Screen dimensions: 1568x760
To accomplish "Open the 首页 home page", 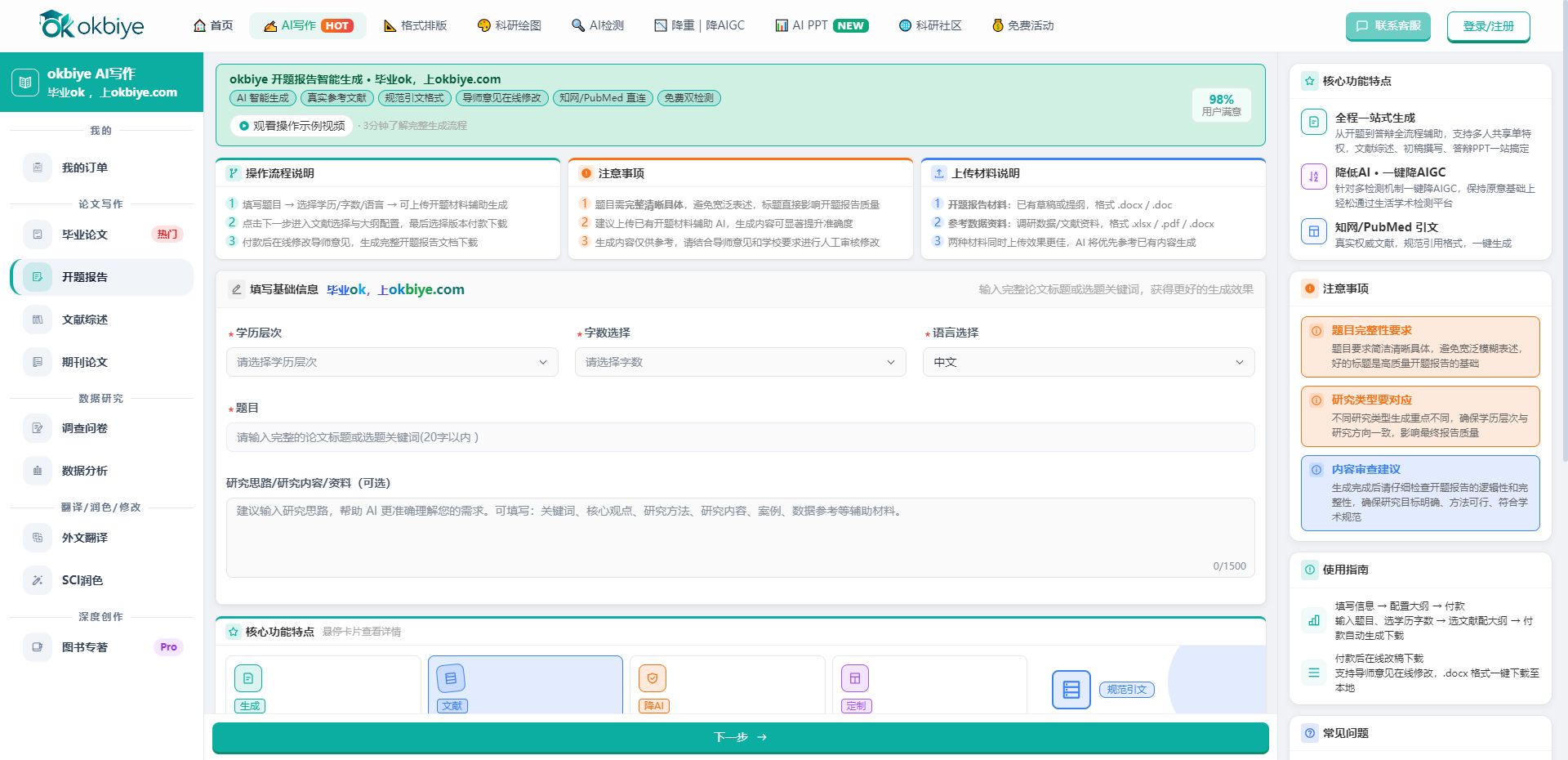I will pos(213,25).
